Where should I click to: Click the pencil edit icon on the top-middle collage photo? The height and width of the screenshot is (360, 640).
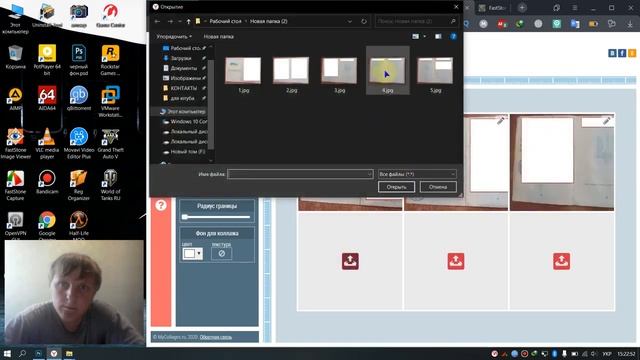500,120
